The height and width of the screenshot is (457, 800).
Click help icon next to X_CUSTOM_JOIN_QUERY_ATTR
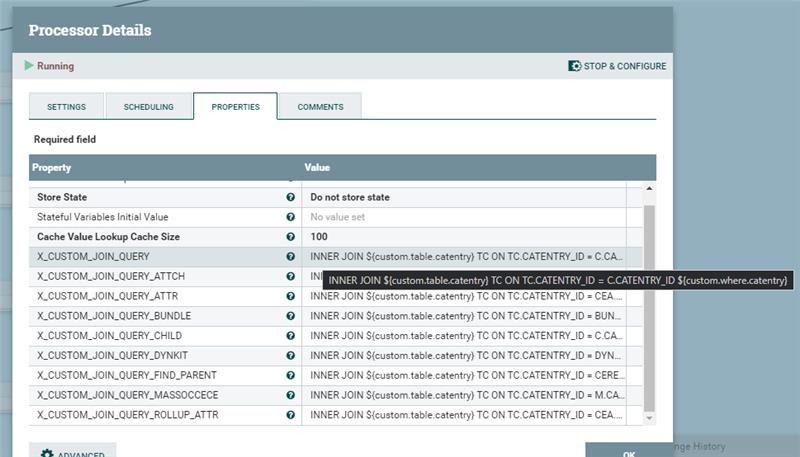[x=290, y=296]
